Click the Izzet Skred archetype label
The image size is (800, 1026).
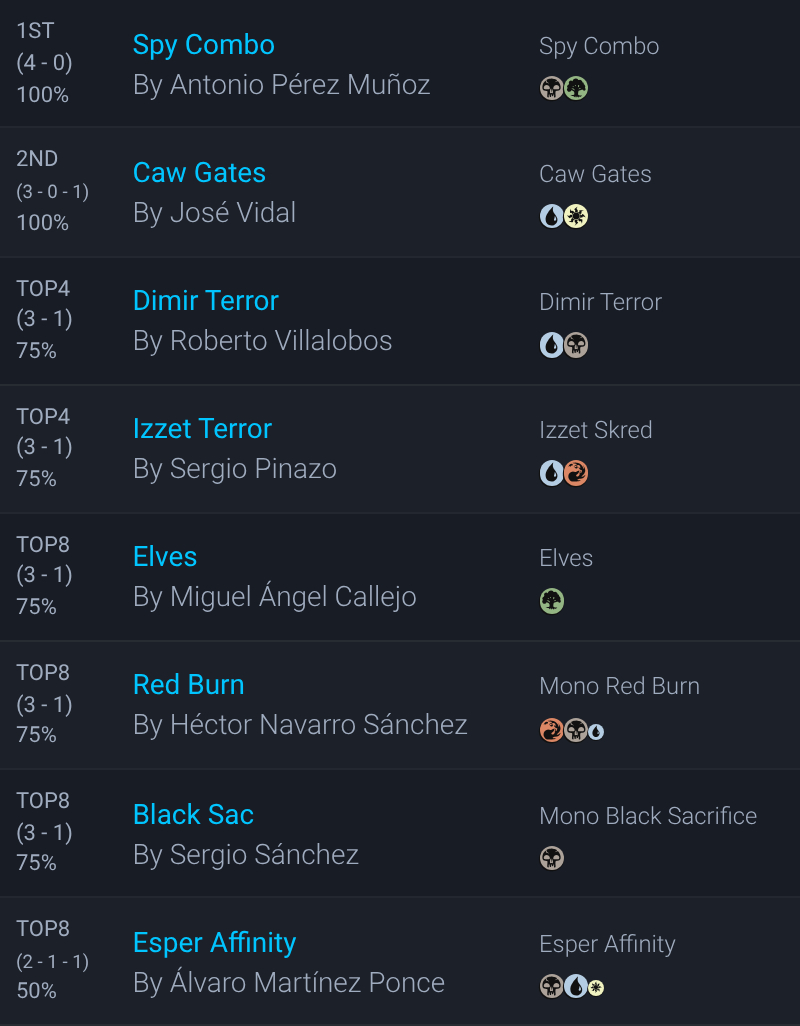point(595,430)
